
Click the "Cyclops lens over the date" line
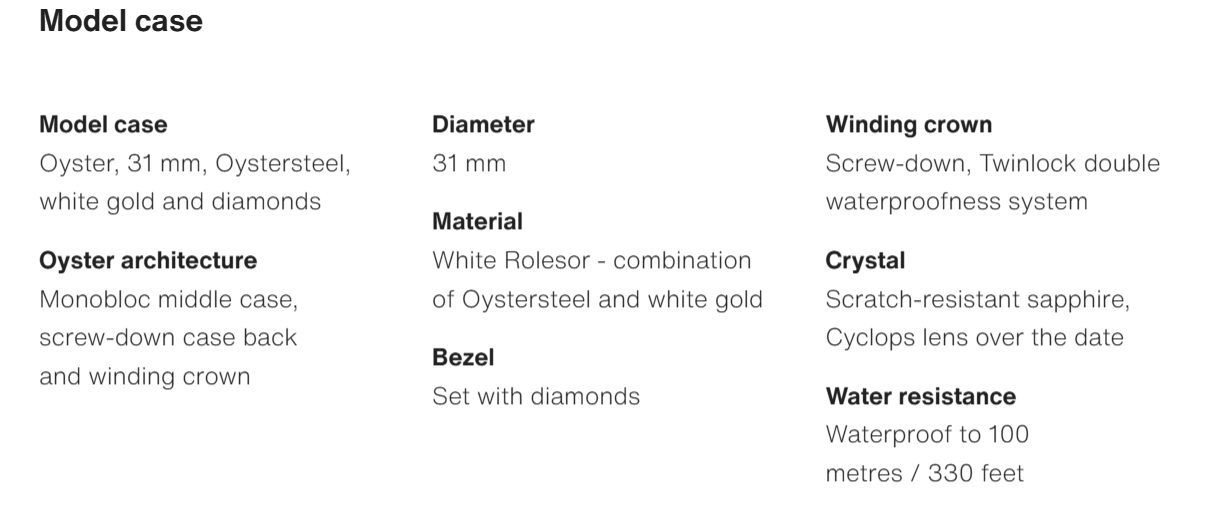tap(974, 337)
